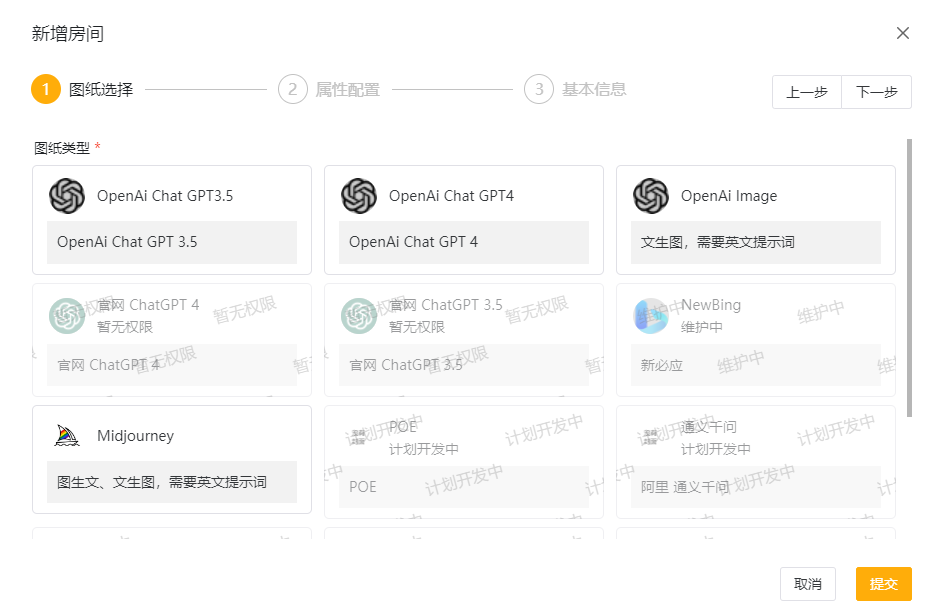Click the OpenAi Image logo icon
This screenshot has width=952, height=615.
coord(651,195)
